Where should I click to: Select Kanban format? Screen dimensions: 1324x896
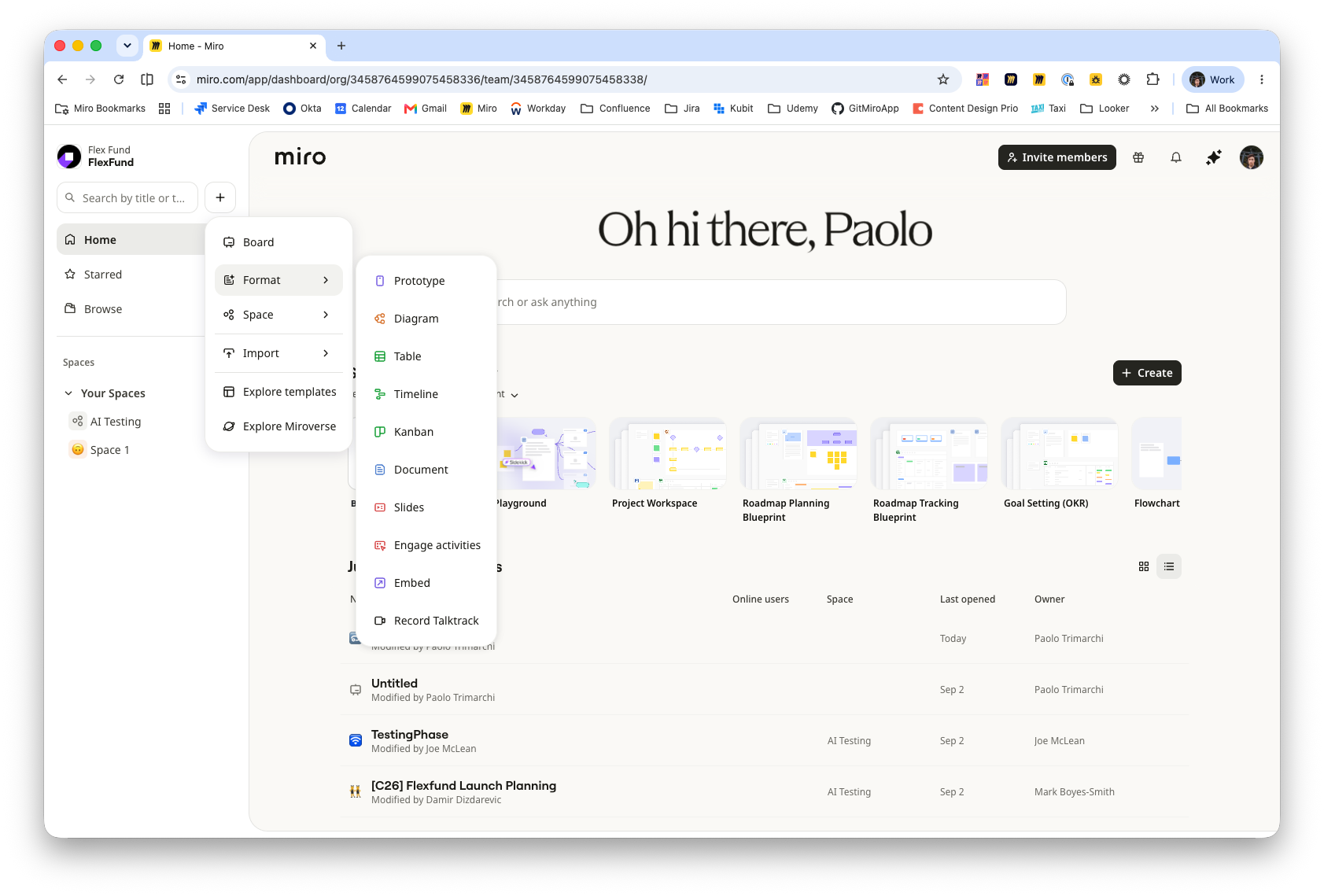click(426, 432)
